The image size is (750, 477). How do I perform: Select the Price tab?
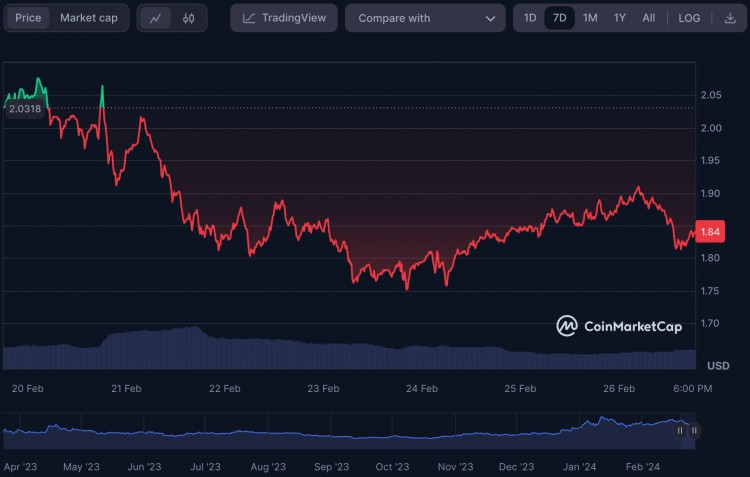pyautogui.click(x=28, y=18)
